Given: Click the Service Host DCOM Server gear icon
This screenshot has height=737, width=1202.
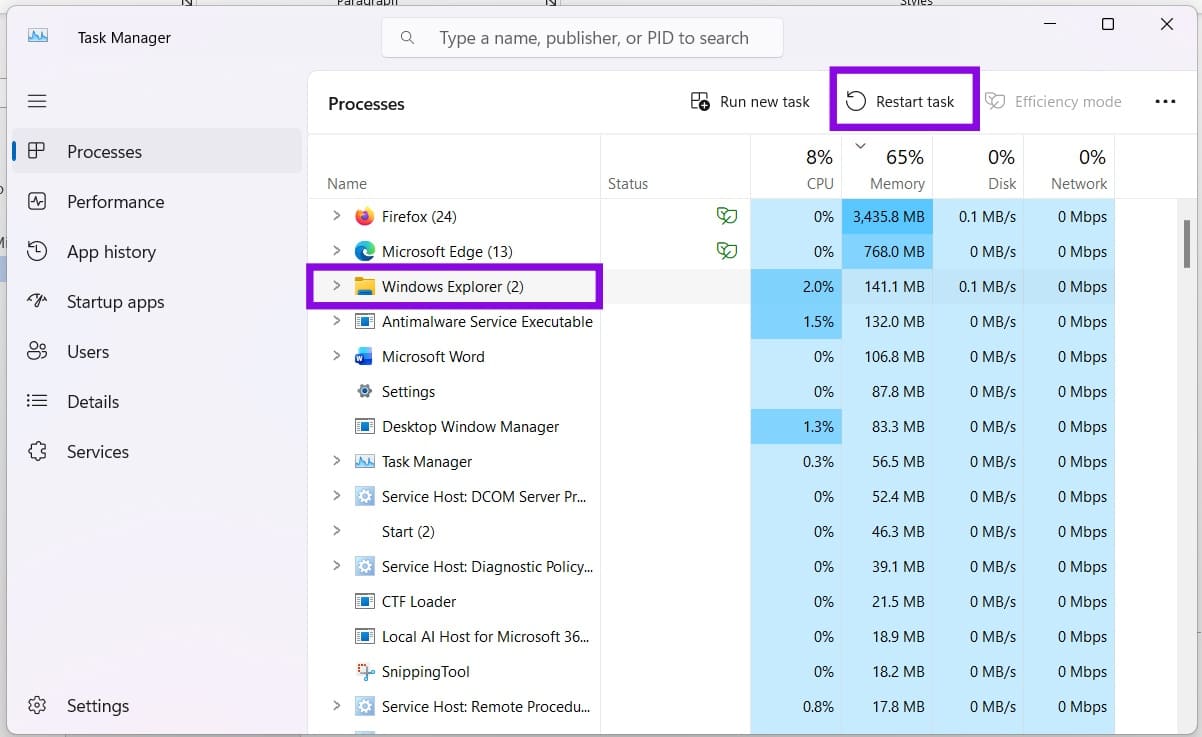Looking at the screenshot, I should (x=364, y=496).
